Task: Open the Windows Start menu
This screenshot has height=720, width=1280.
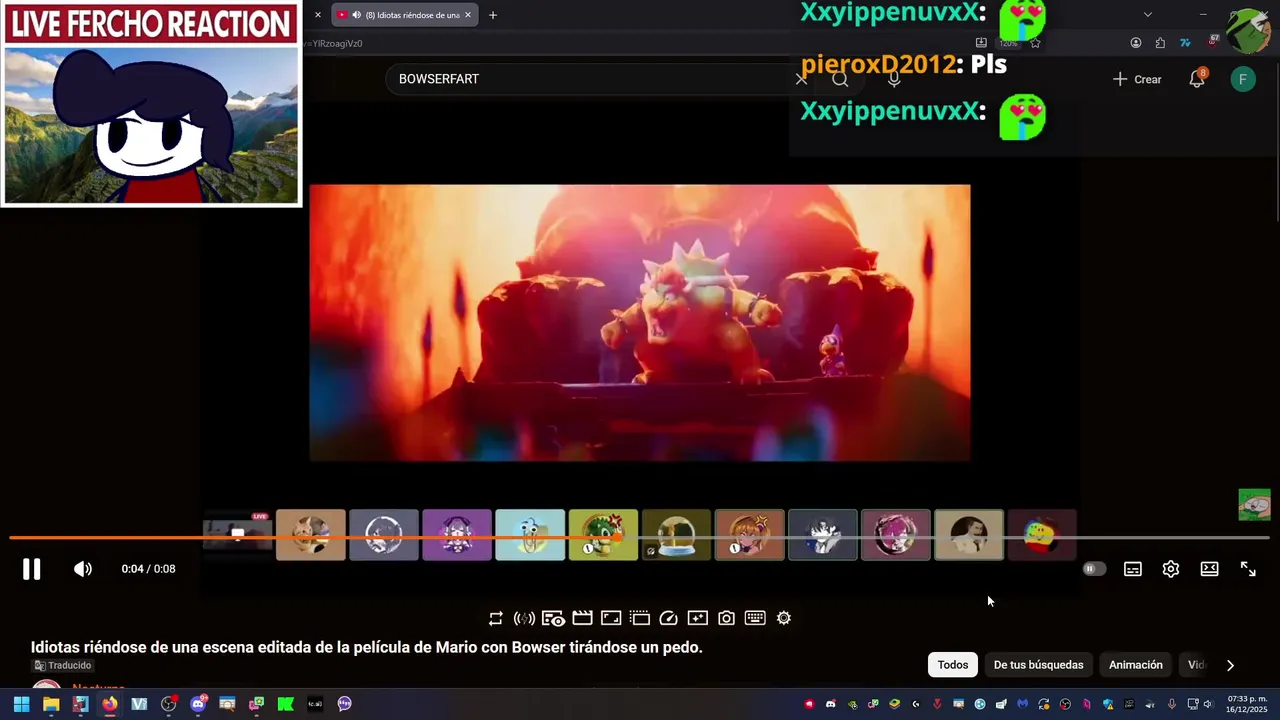Action: pos(21,704)
